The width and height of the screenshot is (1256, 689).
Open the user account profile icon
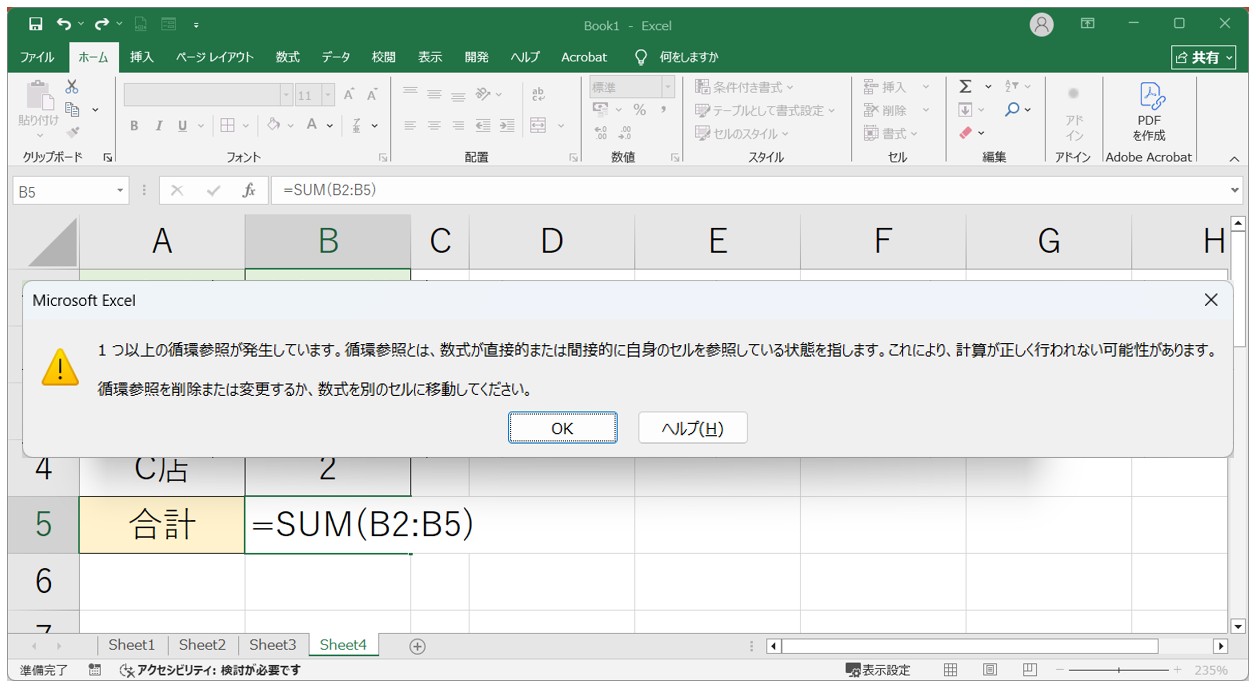pos(1042,25)
